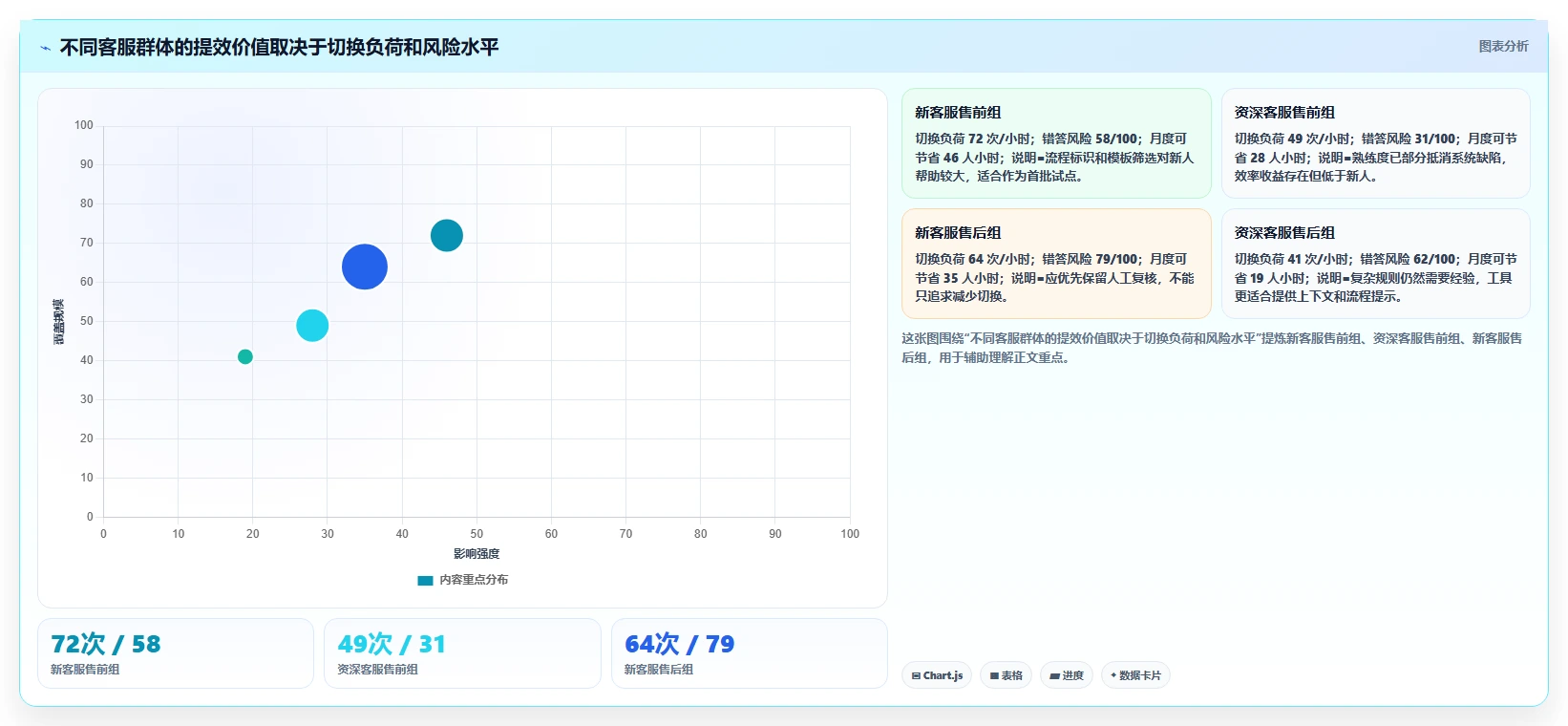This screenshot has height=726, width=1568.
Task: Click the 进度 tag icon
Action: (x=1054, y=675)
